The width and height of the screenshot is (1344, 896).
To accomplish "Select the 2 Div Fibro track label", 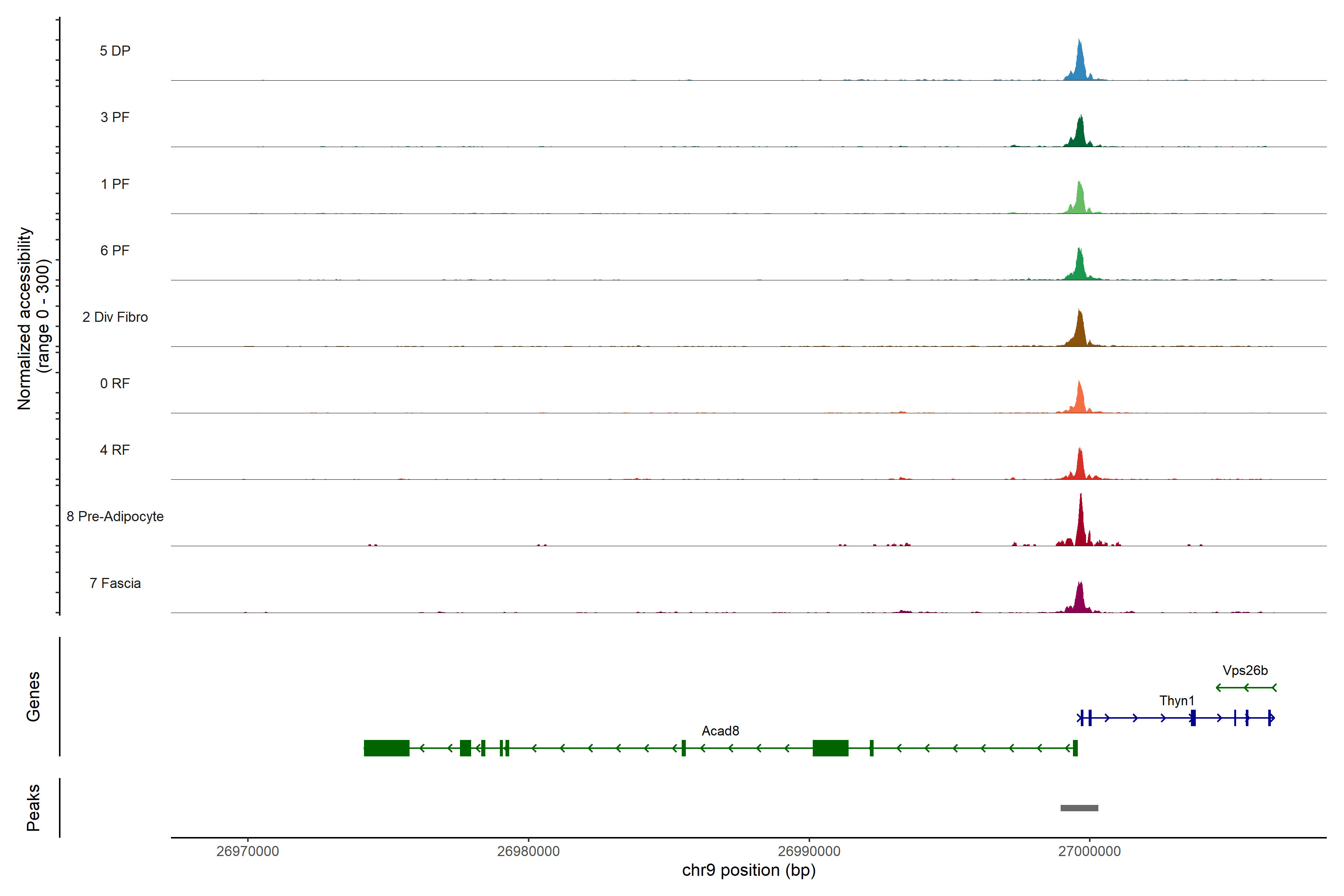I will (x=115, y=317).
